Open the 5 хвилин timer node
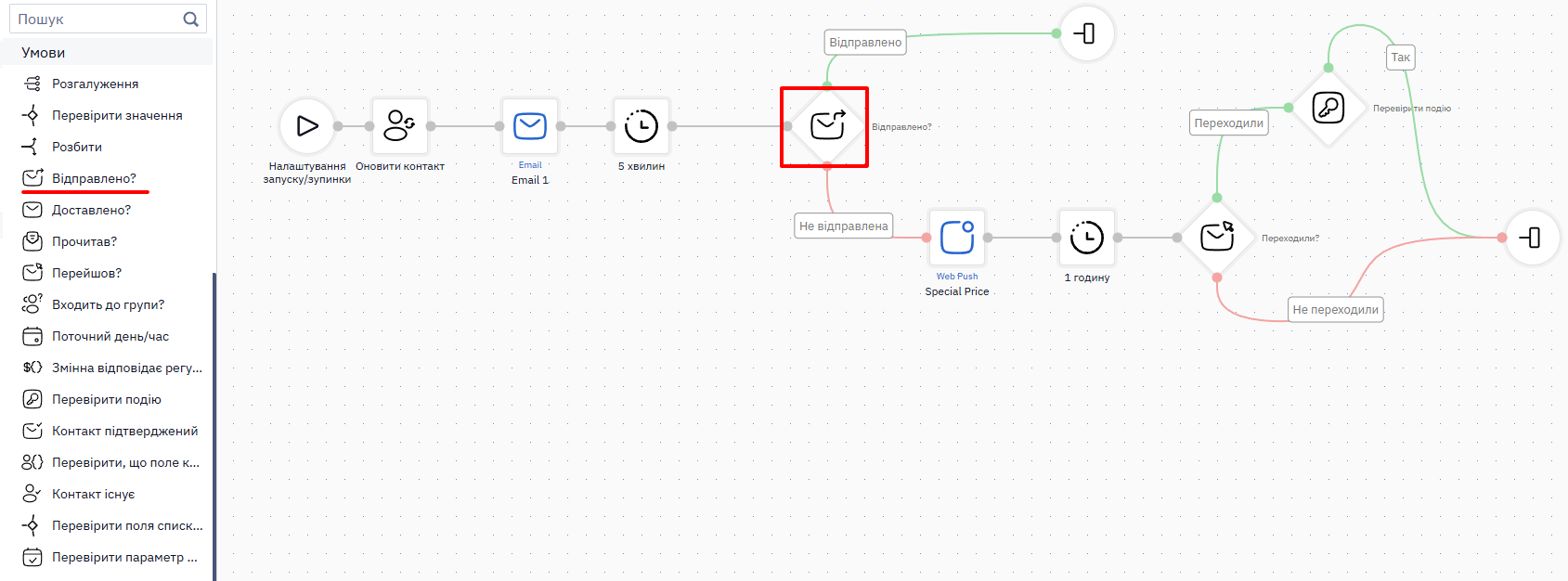This screenshot has width=1568, height=581. (x=641, y=126)
